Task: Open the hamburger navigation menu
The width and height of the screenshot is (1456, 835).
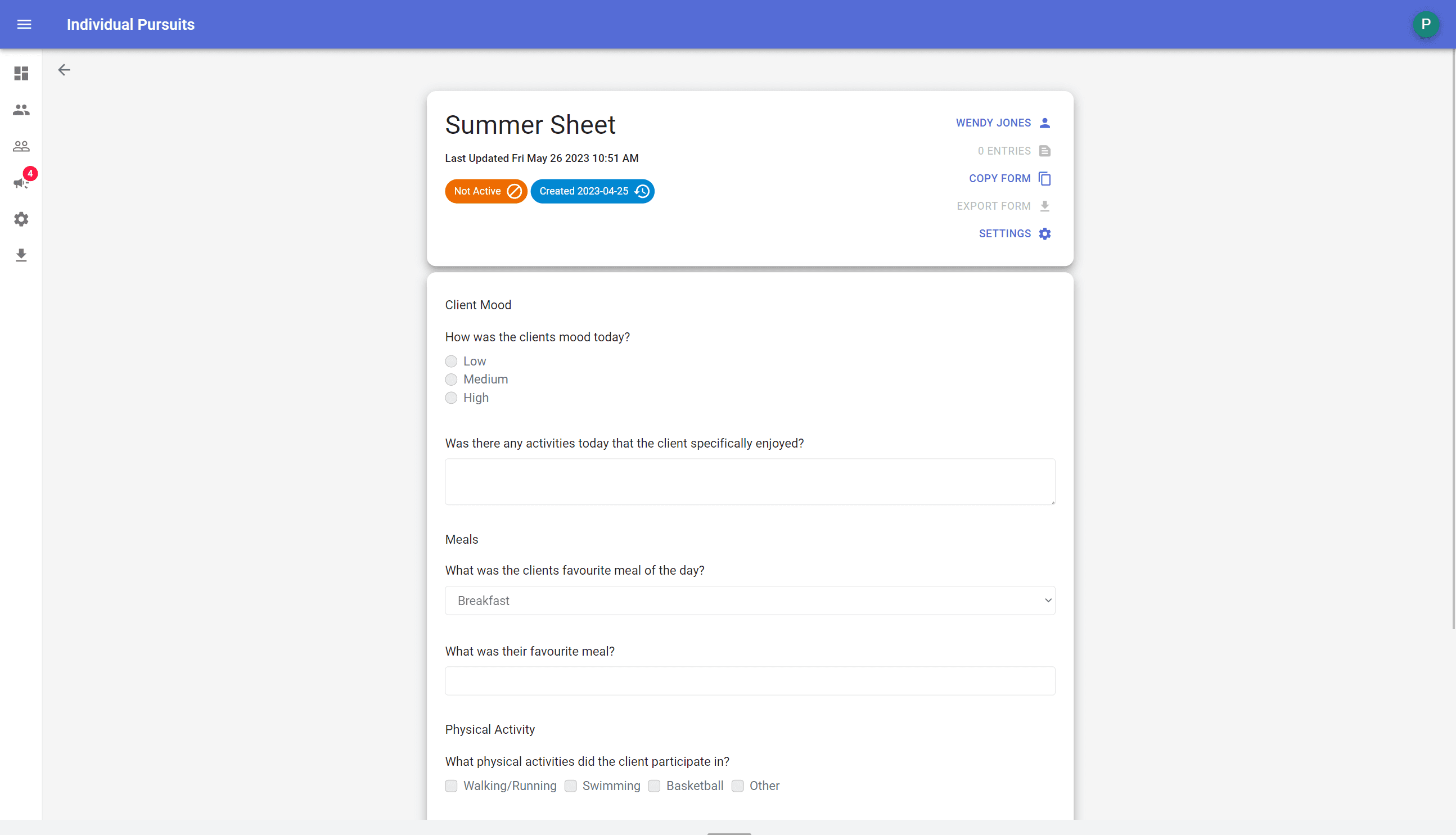Action: coord(24,24)
